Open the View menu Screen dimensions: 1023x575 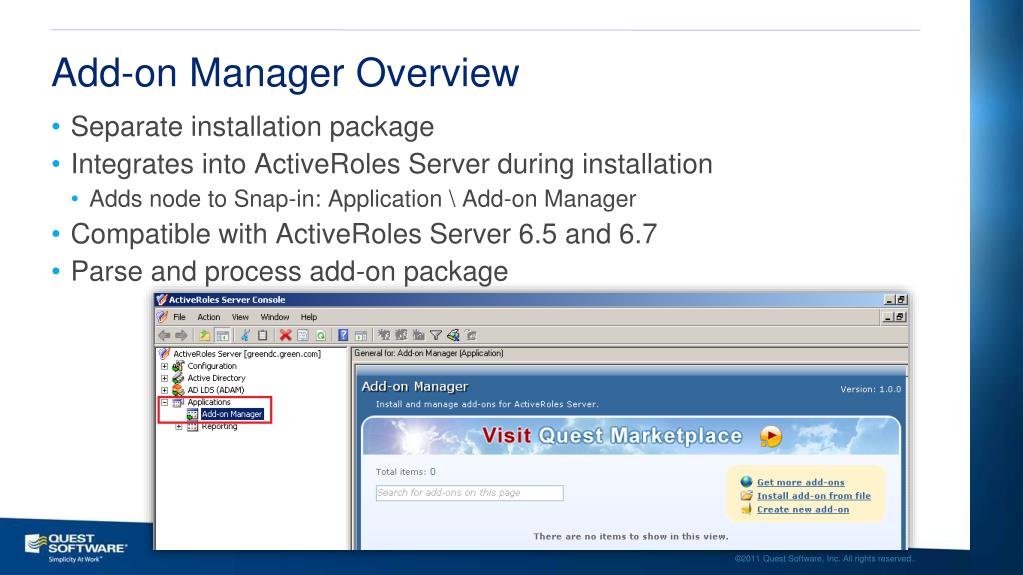click(240, 317)
